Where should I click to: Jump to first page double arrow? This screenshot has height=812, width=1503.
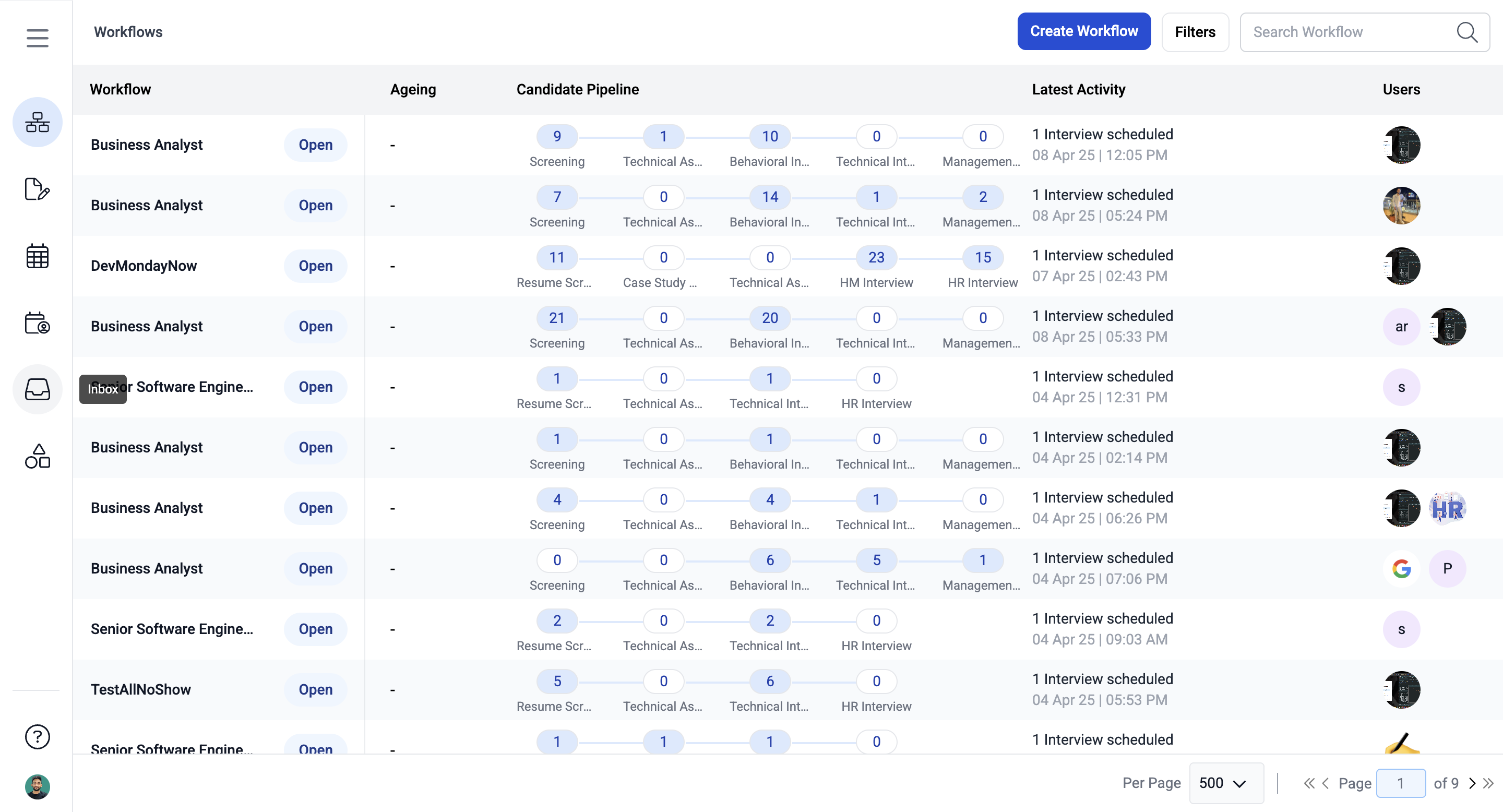tap(1309, 783)
